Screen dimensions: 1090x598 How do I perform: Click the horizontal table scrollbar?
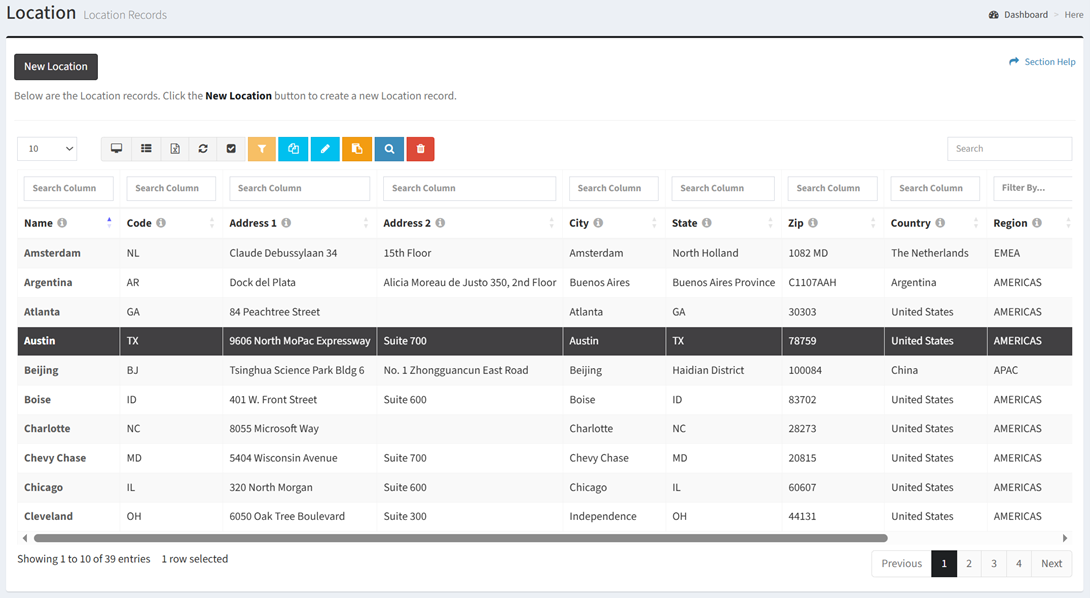460,538
